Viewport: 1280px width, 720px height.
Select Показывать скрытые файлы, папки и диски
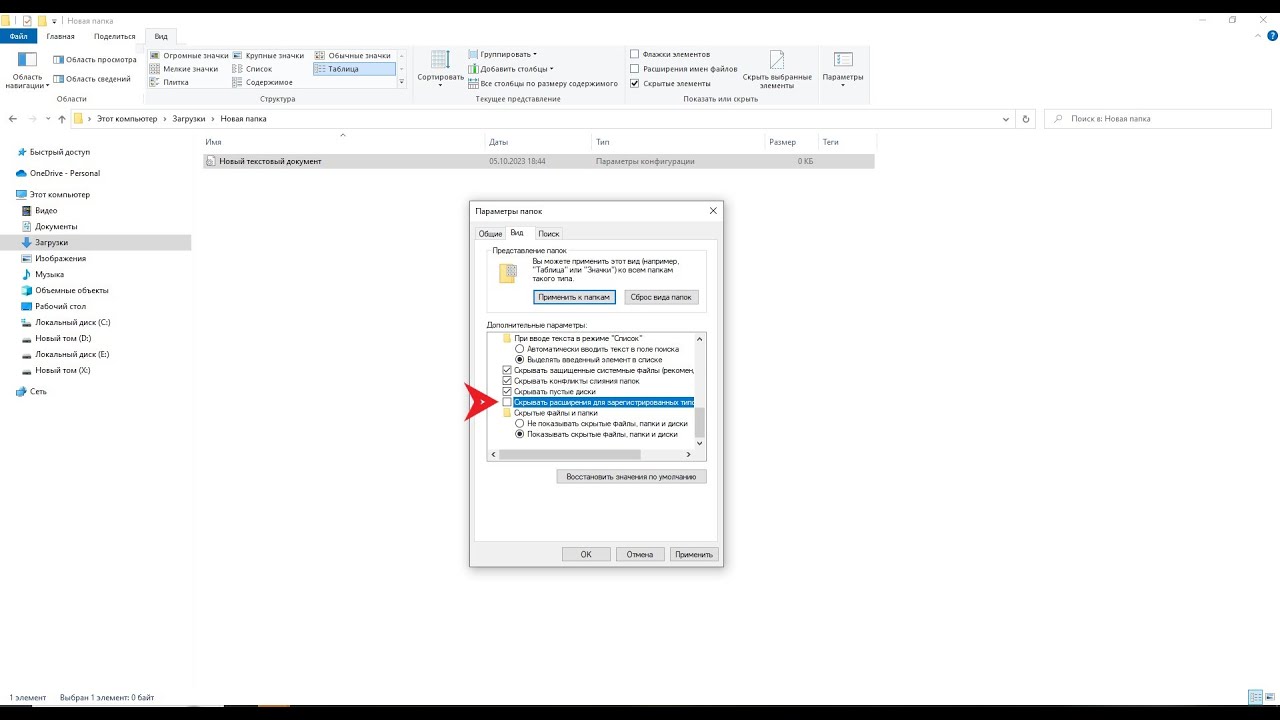519,434
